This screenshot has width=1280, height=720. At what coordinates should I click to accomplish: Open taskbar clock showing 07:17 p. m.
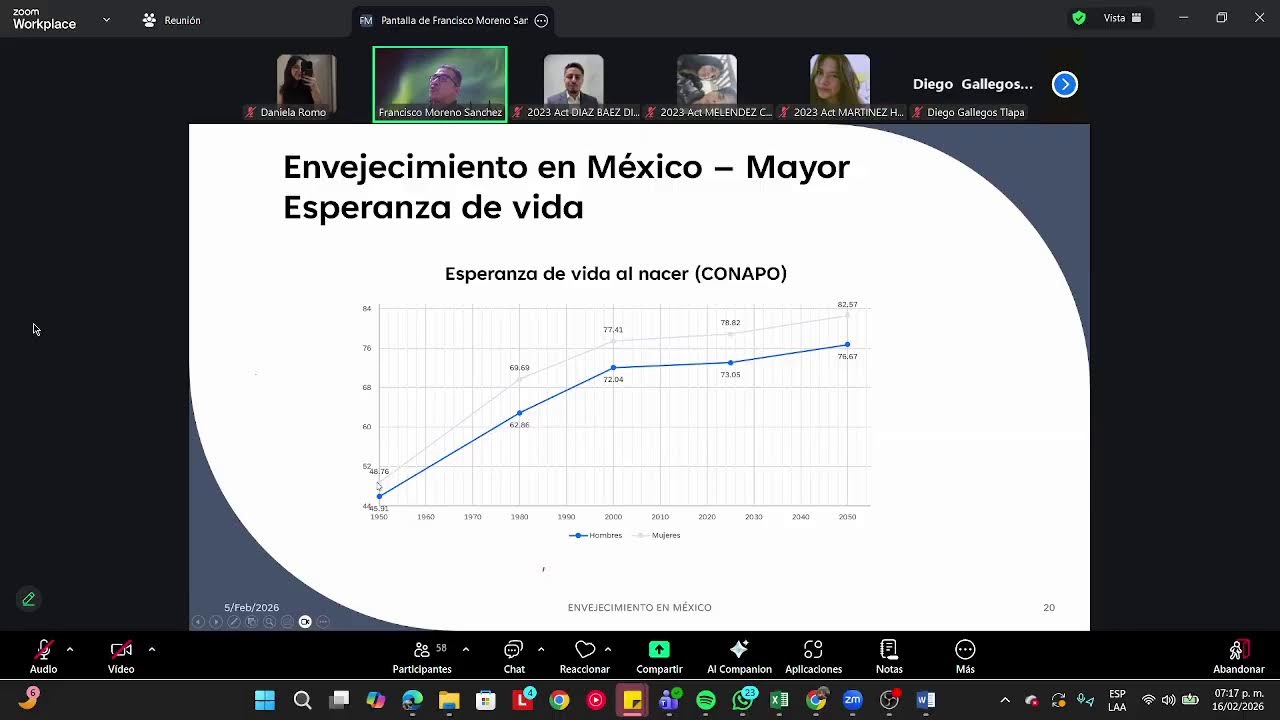[x=1238, y=700]
